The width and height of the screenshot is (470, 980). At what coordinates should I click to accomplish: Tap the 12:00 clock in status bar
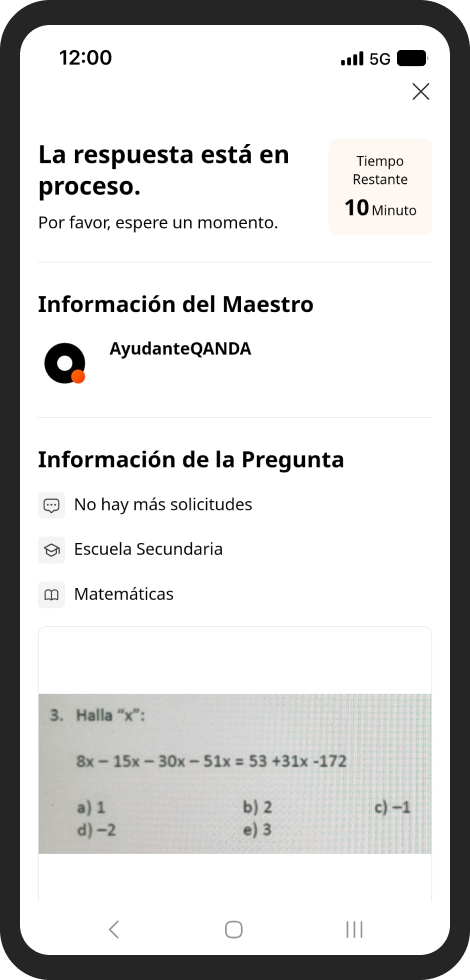(x=86, y=58)
